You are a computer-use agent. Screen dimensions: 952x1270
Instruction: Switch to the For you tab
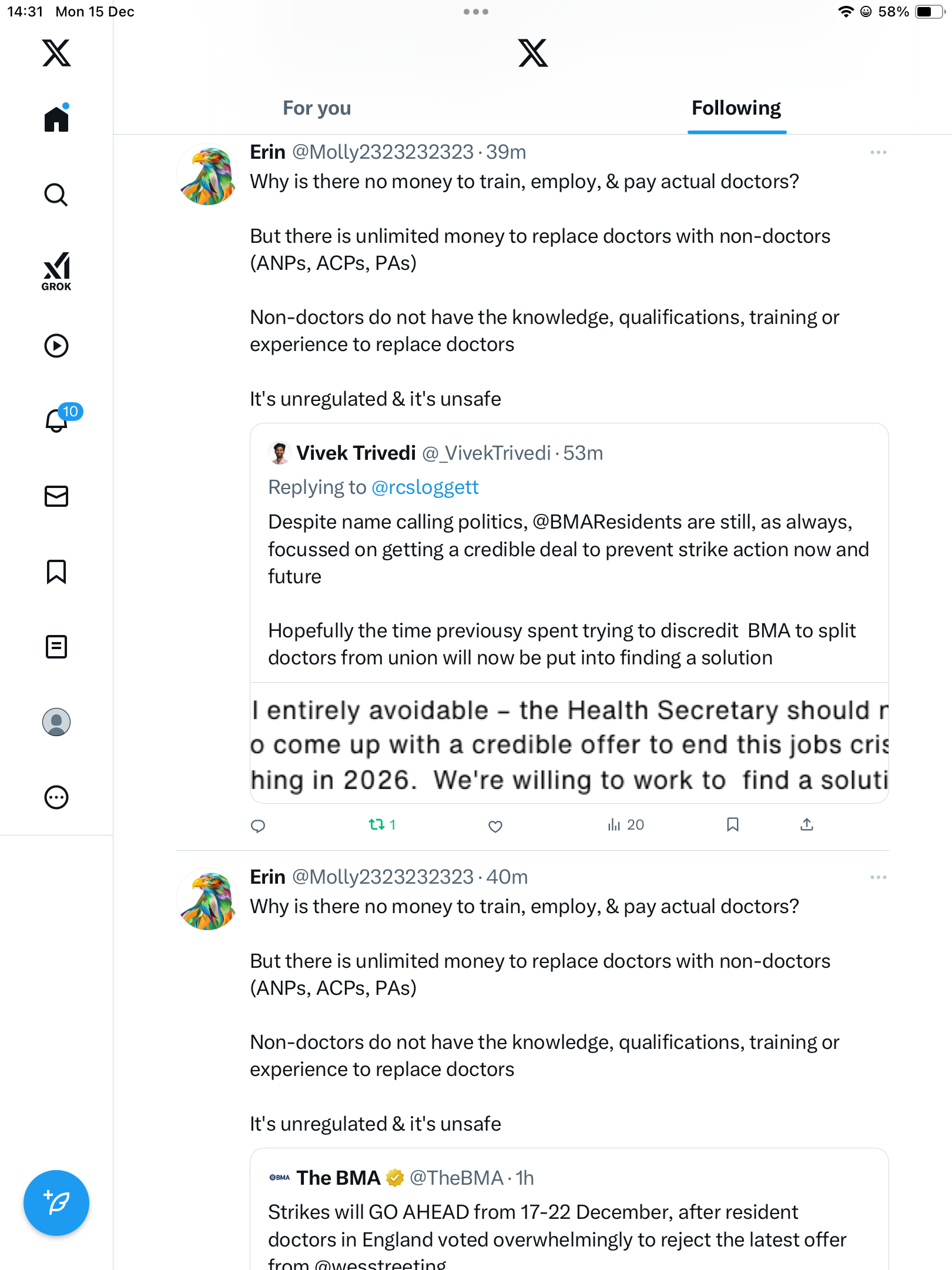[x=317, y=108]
